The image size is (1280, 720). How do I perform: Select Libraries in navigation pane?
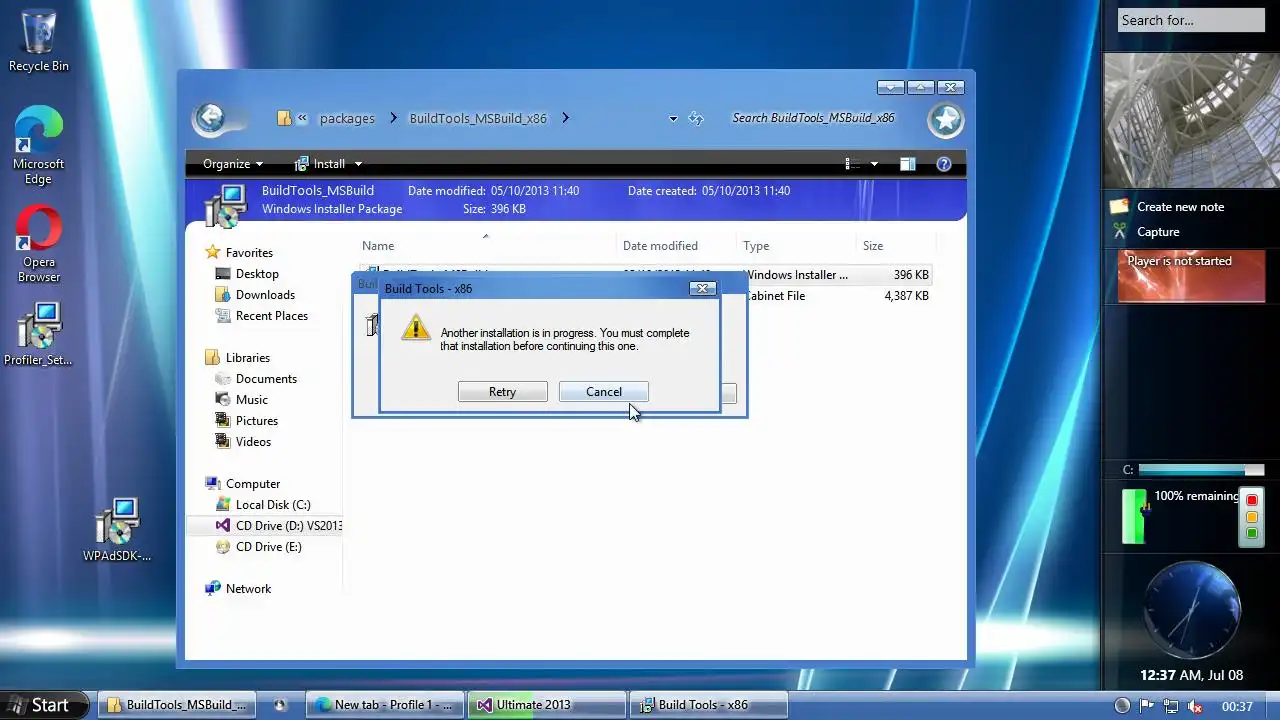[x=247, y=358]
